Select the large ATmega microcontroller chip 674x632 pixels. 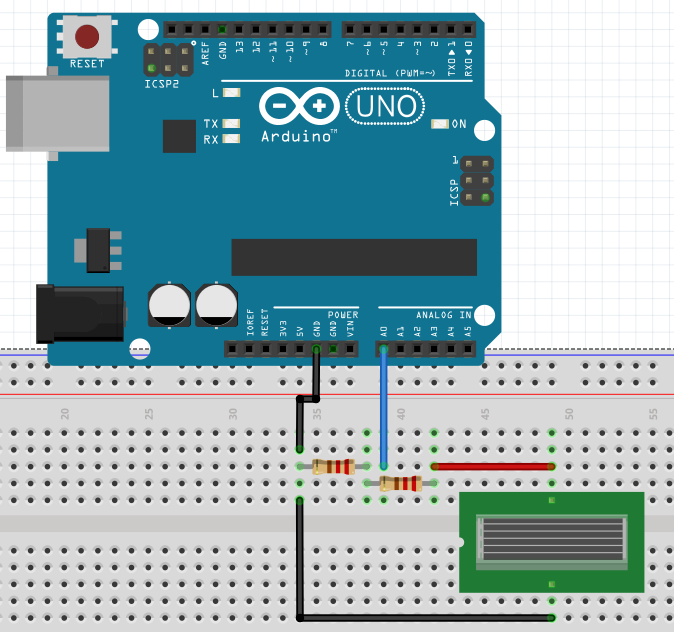tap(354, 257)
